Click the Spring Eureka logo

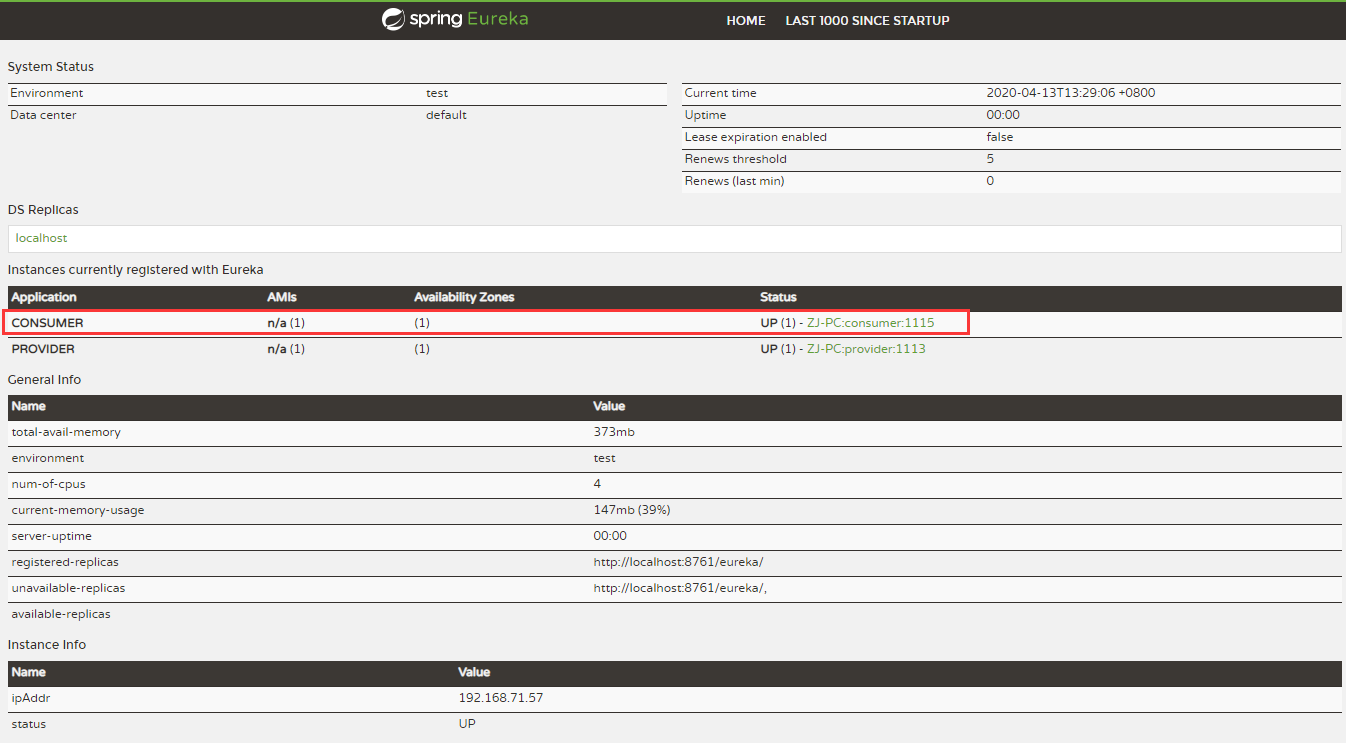455,19
